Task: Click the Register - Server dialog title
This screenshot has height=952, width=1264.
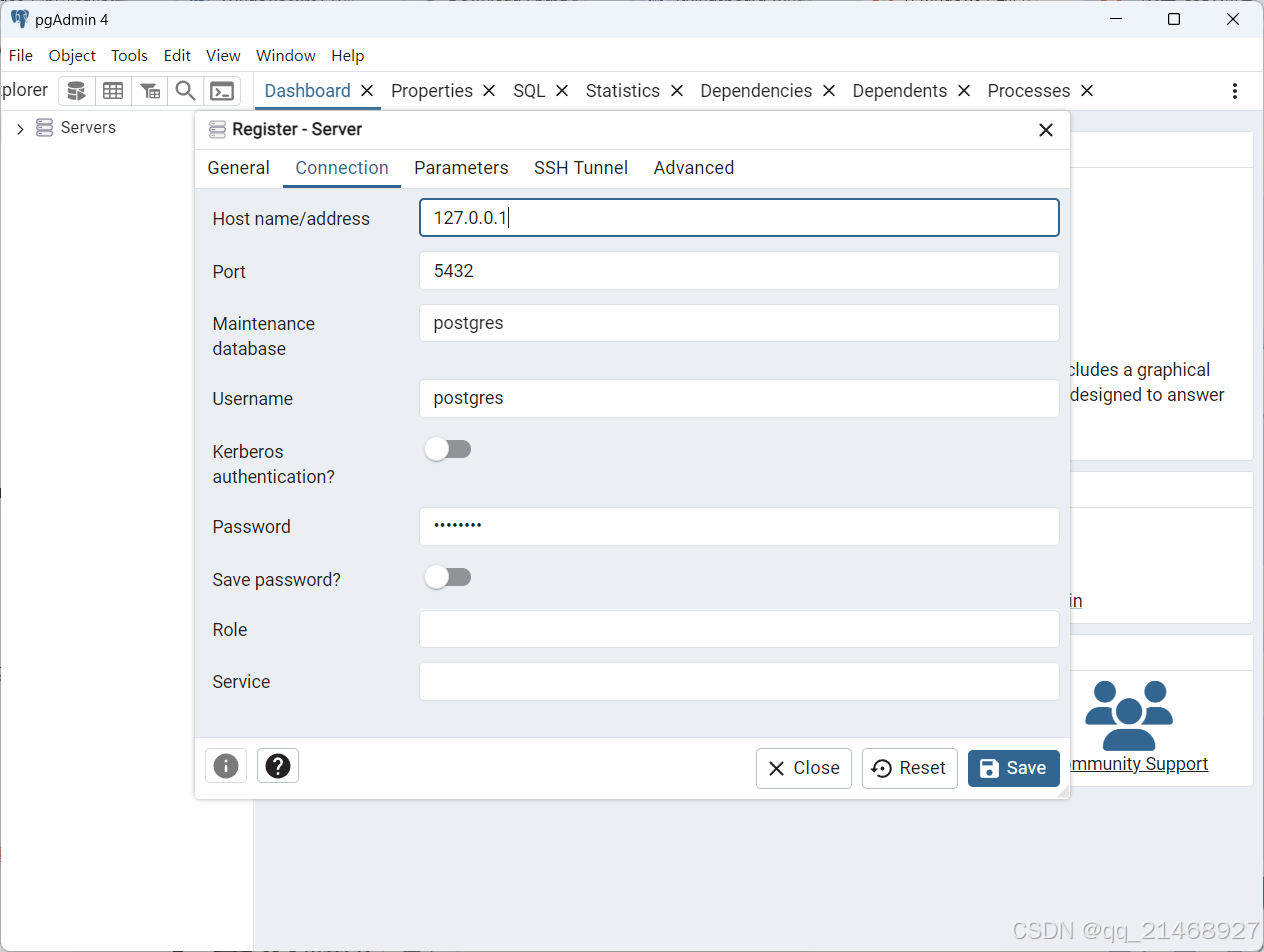Action: (x=297, y=130)
